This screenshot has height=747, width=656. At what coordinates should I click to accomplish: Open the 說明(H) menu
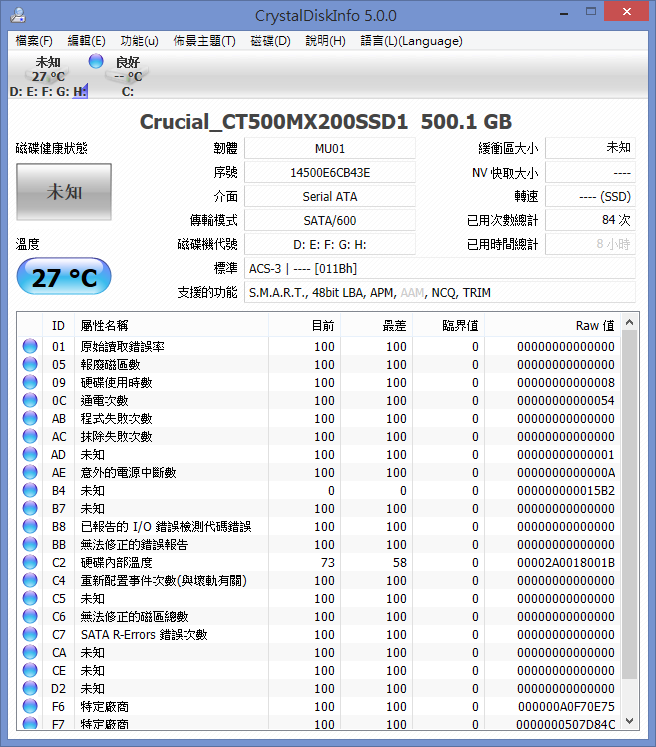(x=325, y=41)
